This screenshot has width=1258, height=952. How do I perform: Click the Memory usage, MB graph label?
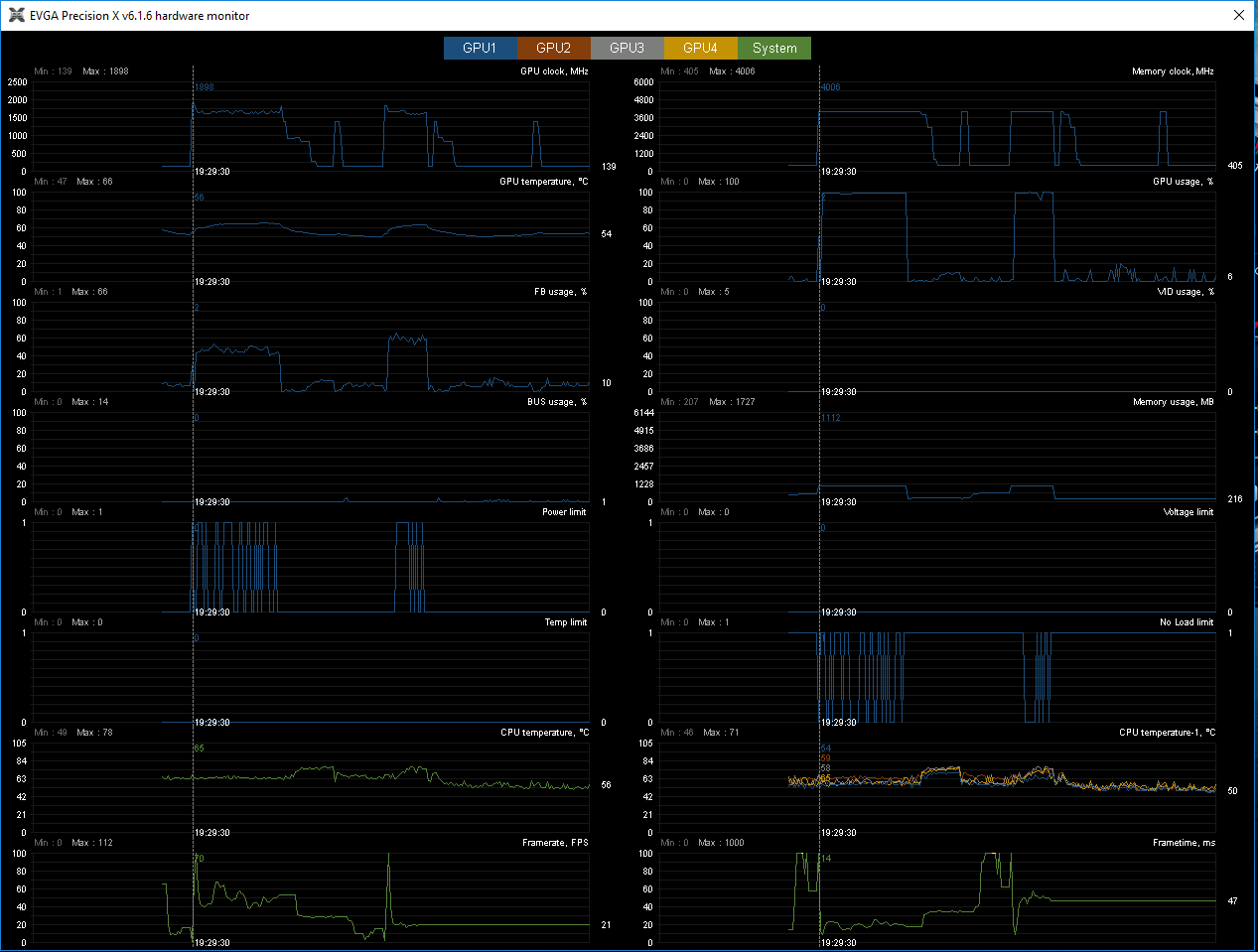point(1174,402)
